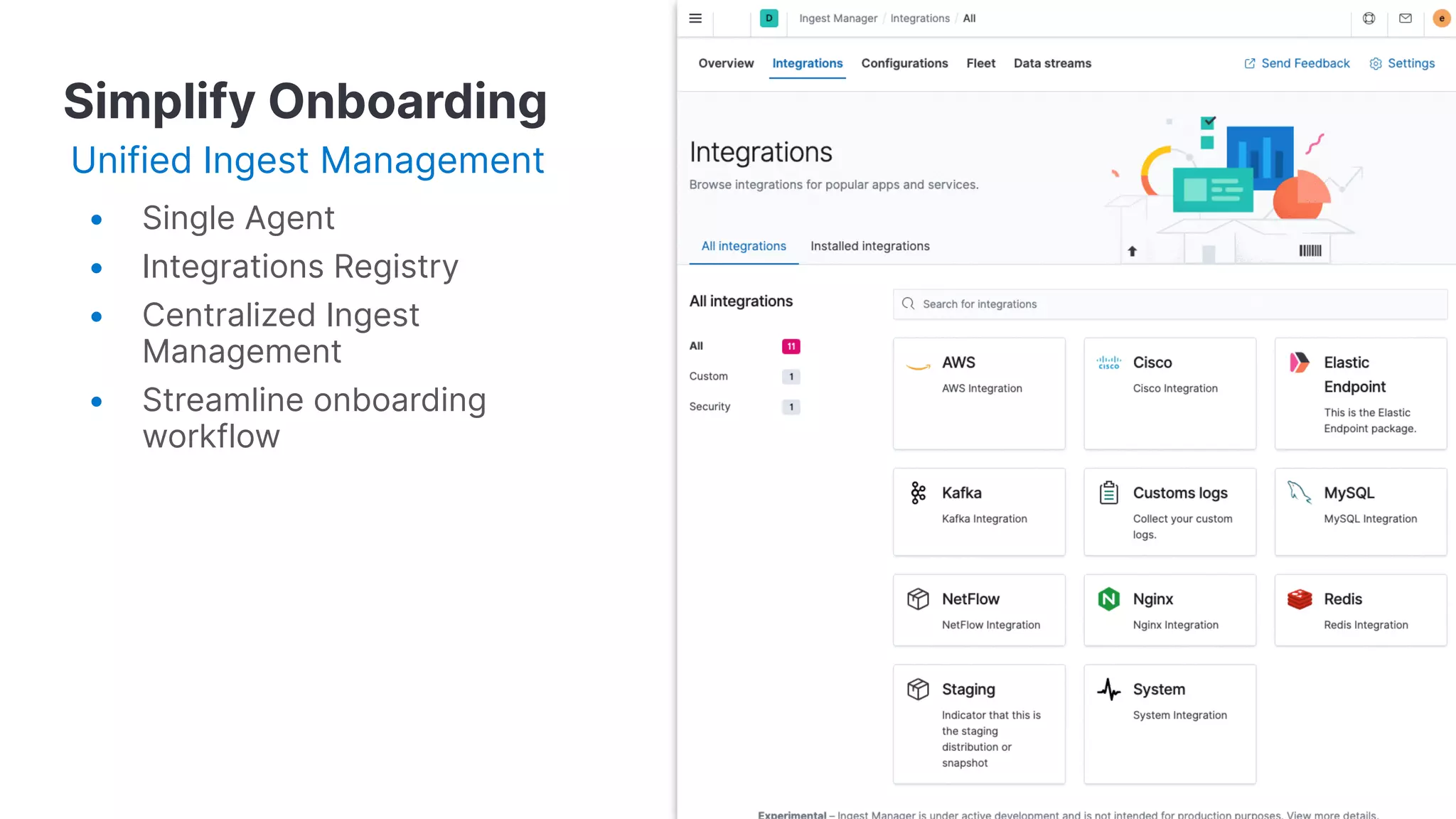Open the hamburger navigation menu
The image size is (1456, 819).
(x=695, y=18)
